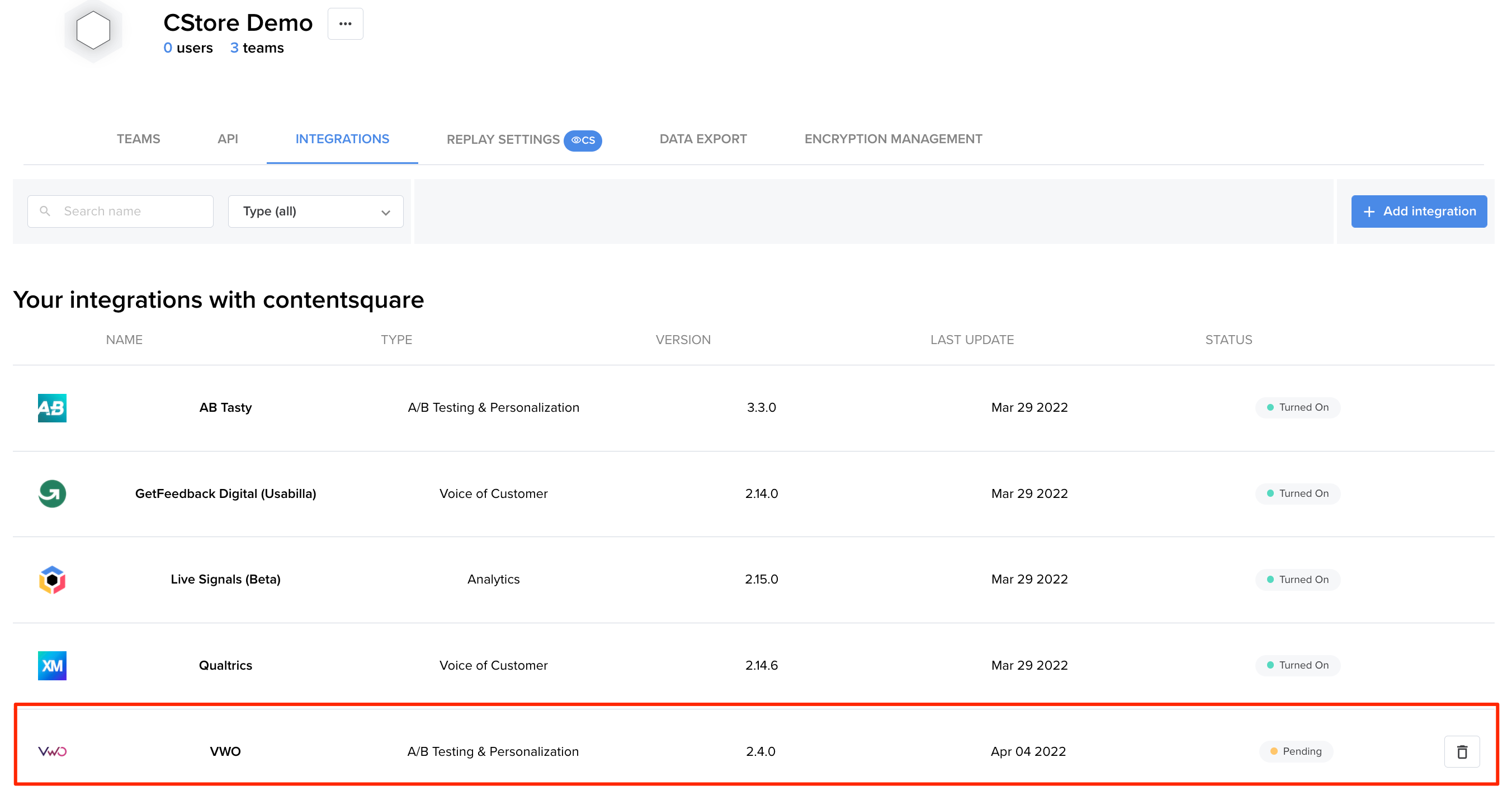Click the AB Tasty logo icon
The width and height of the screenshot is (1512, 809).
pos(52,407)
